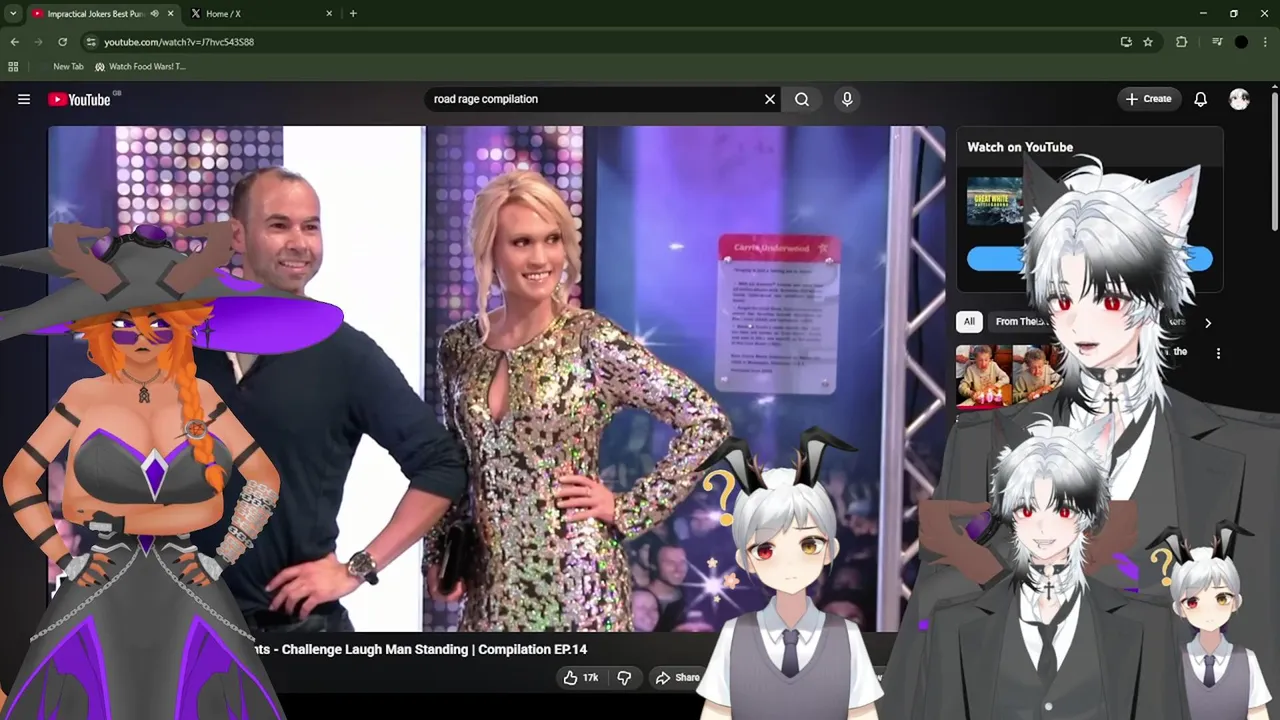Image resolution: width=1280 pixels, height=720 pixels.
Task: Open the notifications bell
Action: tap(1201, 99)
